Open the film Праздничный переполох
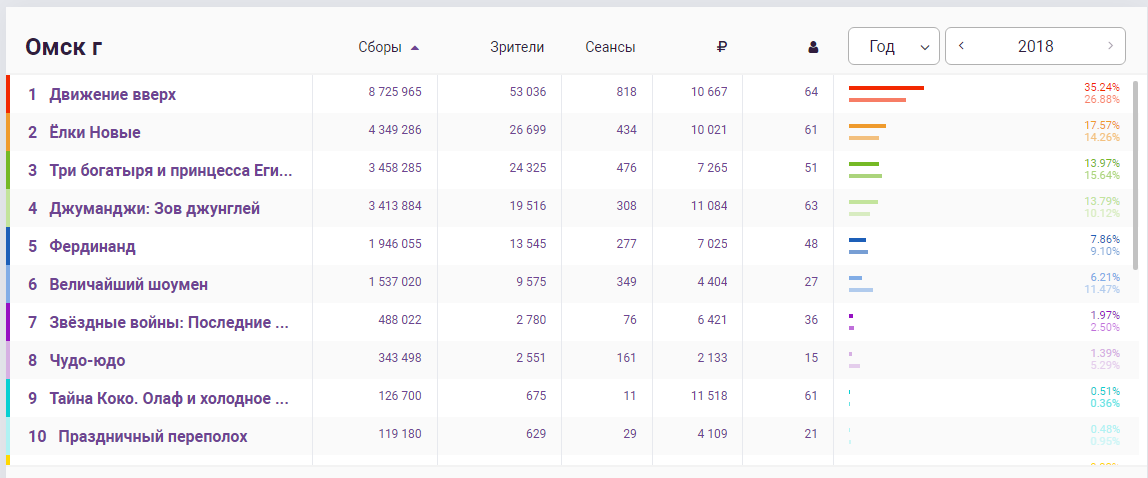This screenshot has width=1148, height=478. (x=152, y=437)
